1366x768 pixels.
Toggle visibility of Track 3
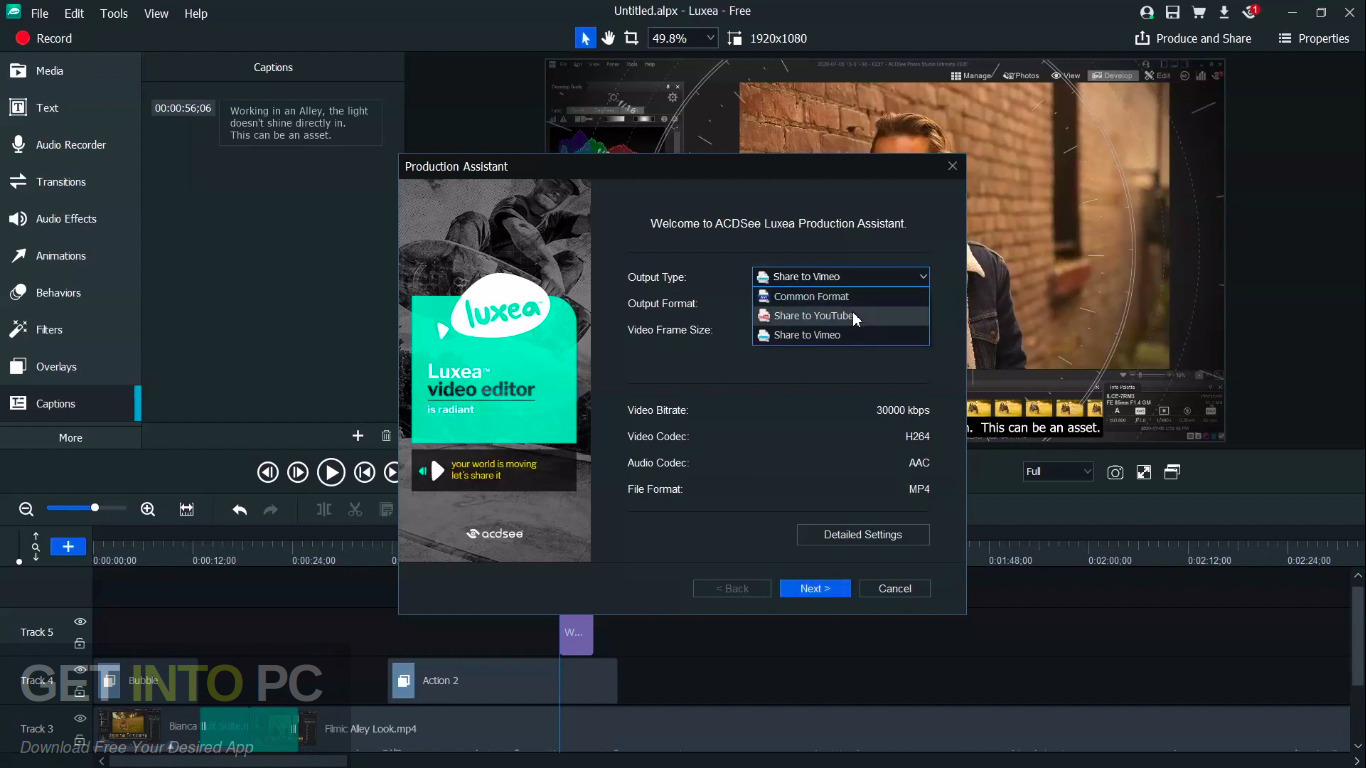pos(79,717)
